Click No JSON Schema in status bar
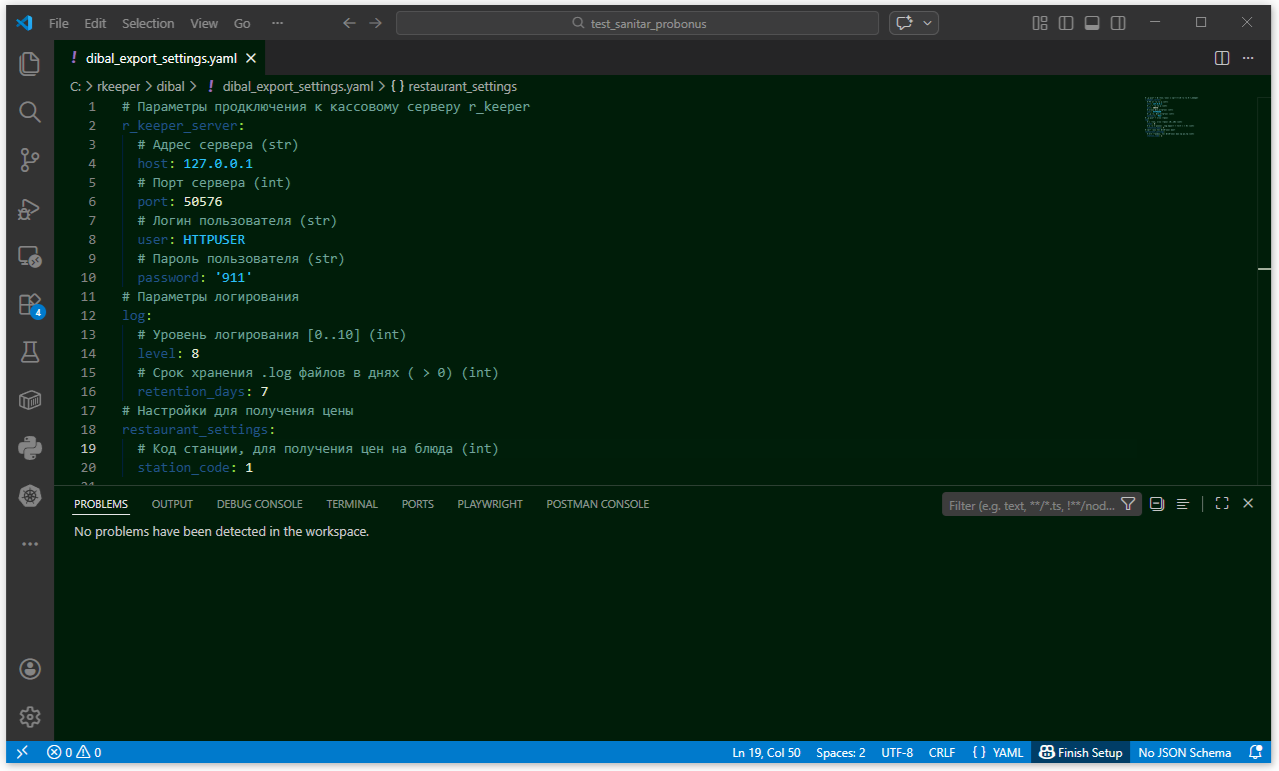This screenshot has height=771, width=1279. 1184,752
